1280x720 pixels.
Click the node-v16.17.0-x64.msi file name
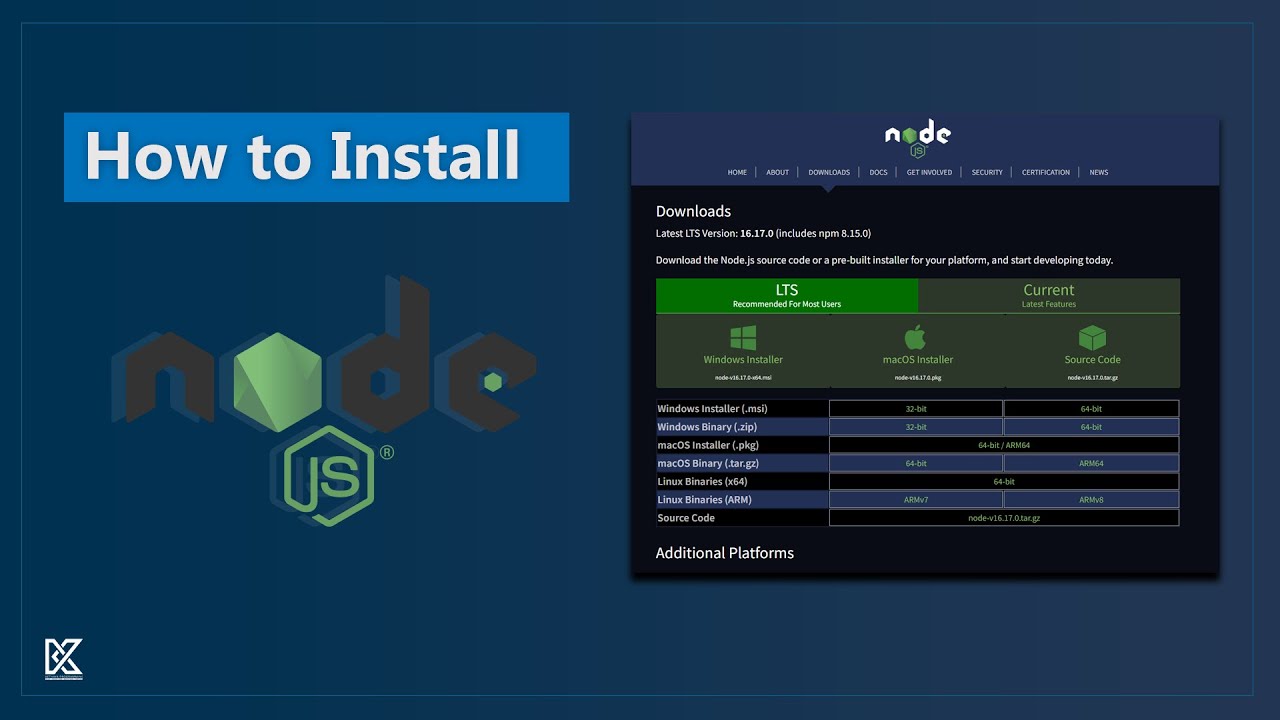pyautogui.click(x=743, y=378)
